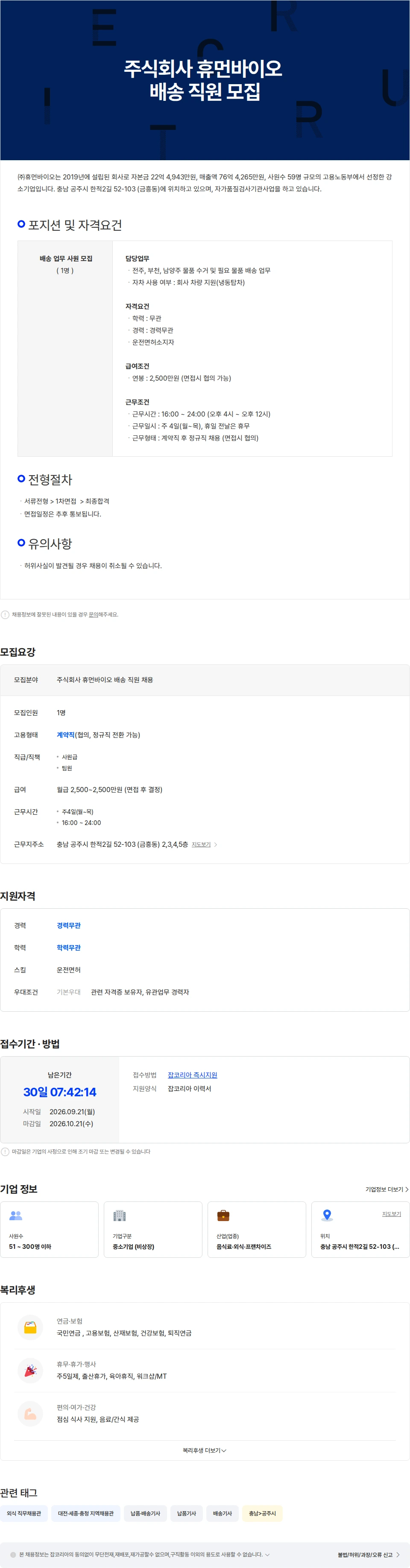Viewport: 410px width, 1568px height.
Task: Select the 외식 직무채용관 tag
Action: tap(24, 1514)
